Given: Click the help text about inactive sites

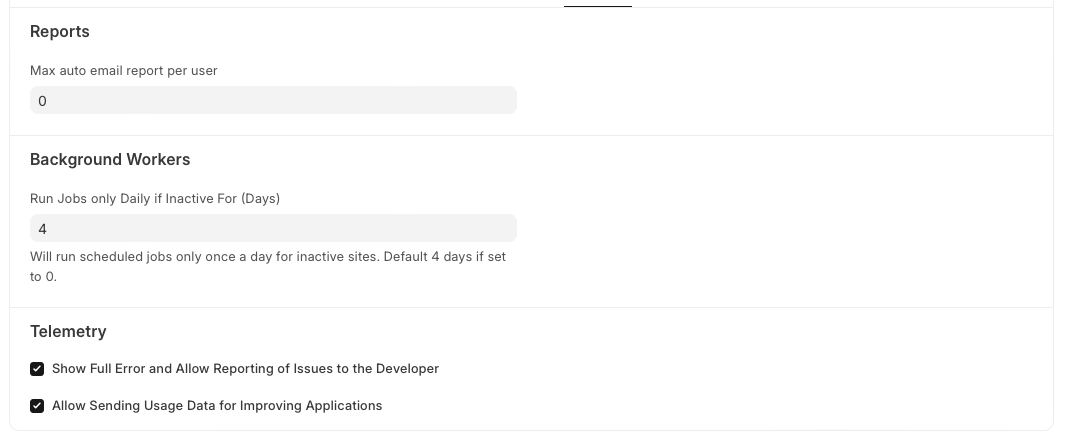Looking at the screenshot, I should click(x=268, y=257).
